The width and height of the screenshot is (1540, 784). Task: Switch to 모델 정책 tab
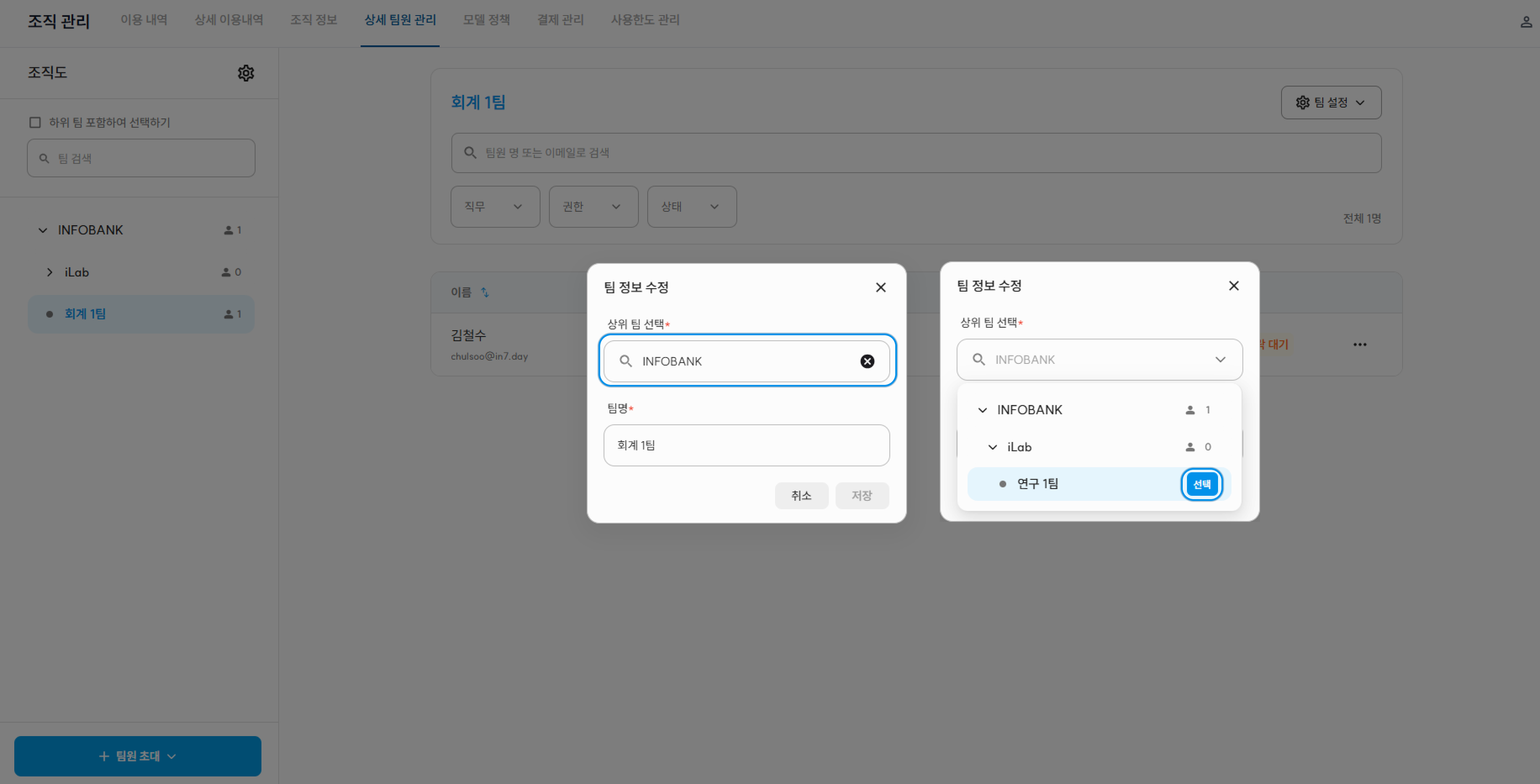click(486, 20)
